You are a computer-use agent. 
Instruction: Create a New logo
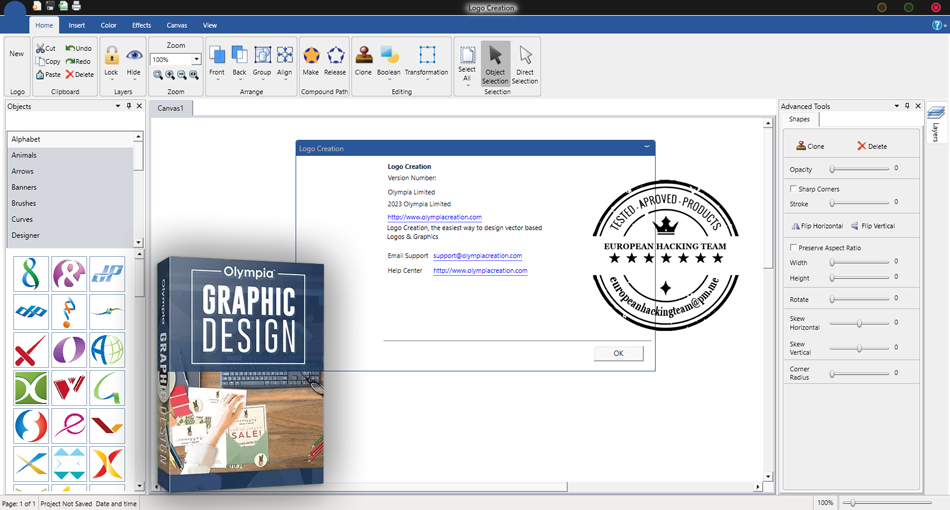click(17, 53)
